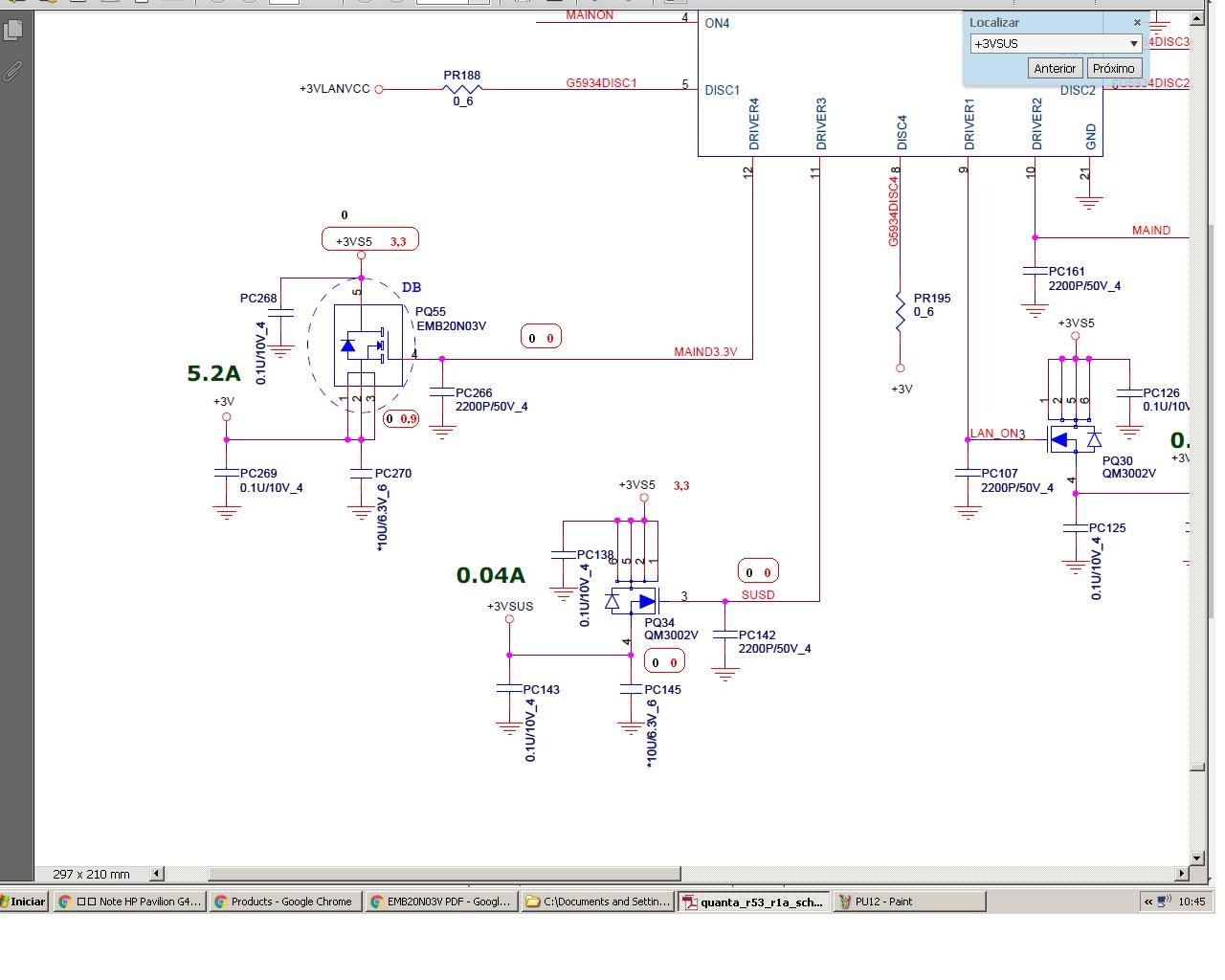Image resolution: width=1225 pixels, height=980 pixels.
Task: Click the PC269 capacitor label
Action: (258, 473)
